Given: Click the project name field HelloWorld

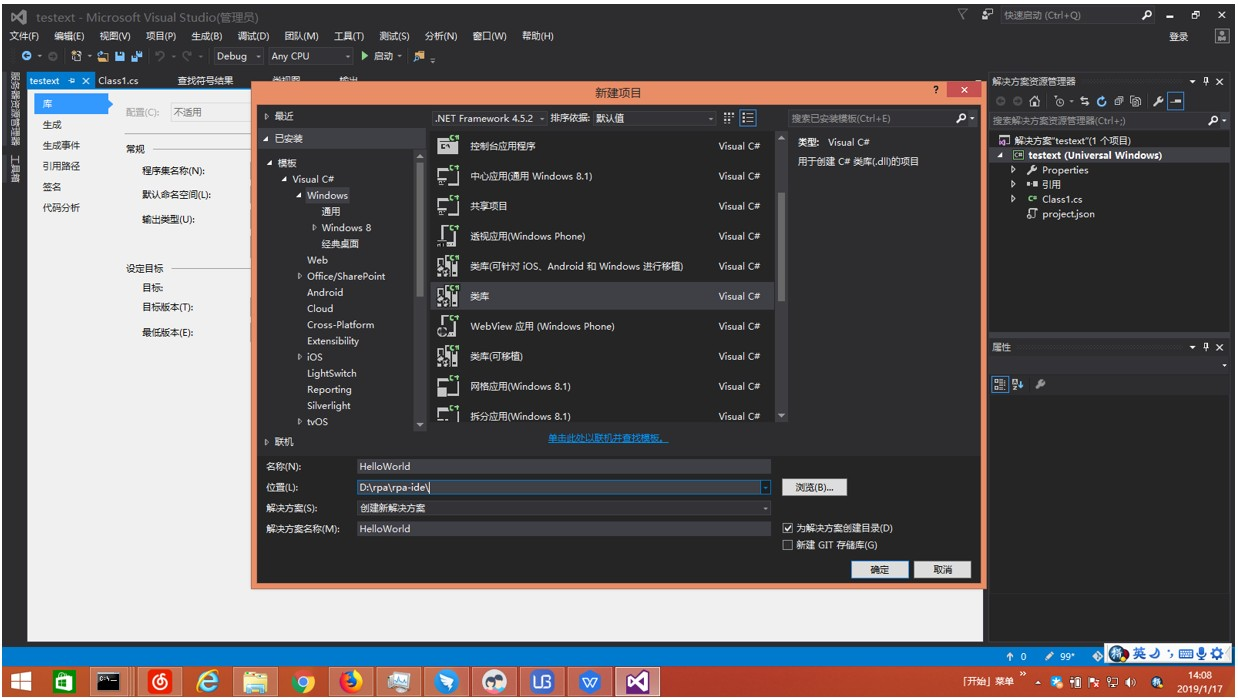Looking at the screenshot, I should tap(564, 466).
